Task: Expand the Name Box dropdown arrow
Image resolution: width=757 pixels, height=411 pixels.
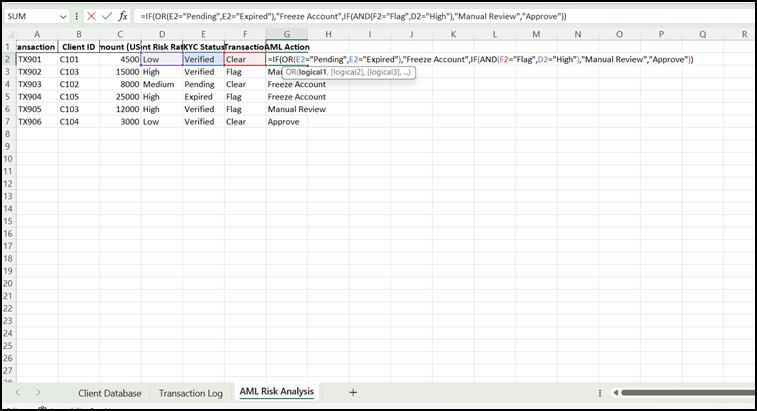Action: pos(63,16)
